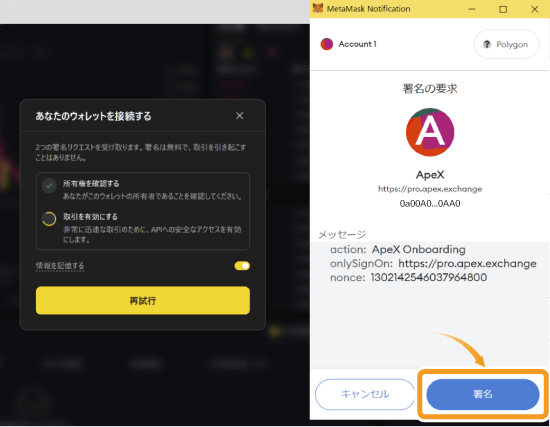The width and height of the screenshot is (550, 427).
Task: Click the 署名の要求 heading
Action: point(430,88)
